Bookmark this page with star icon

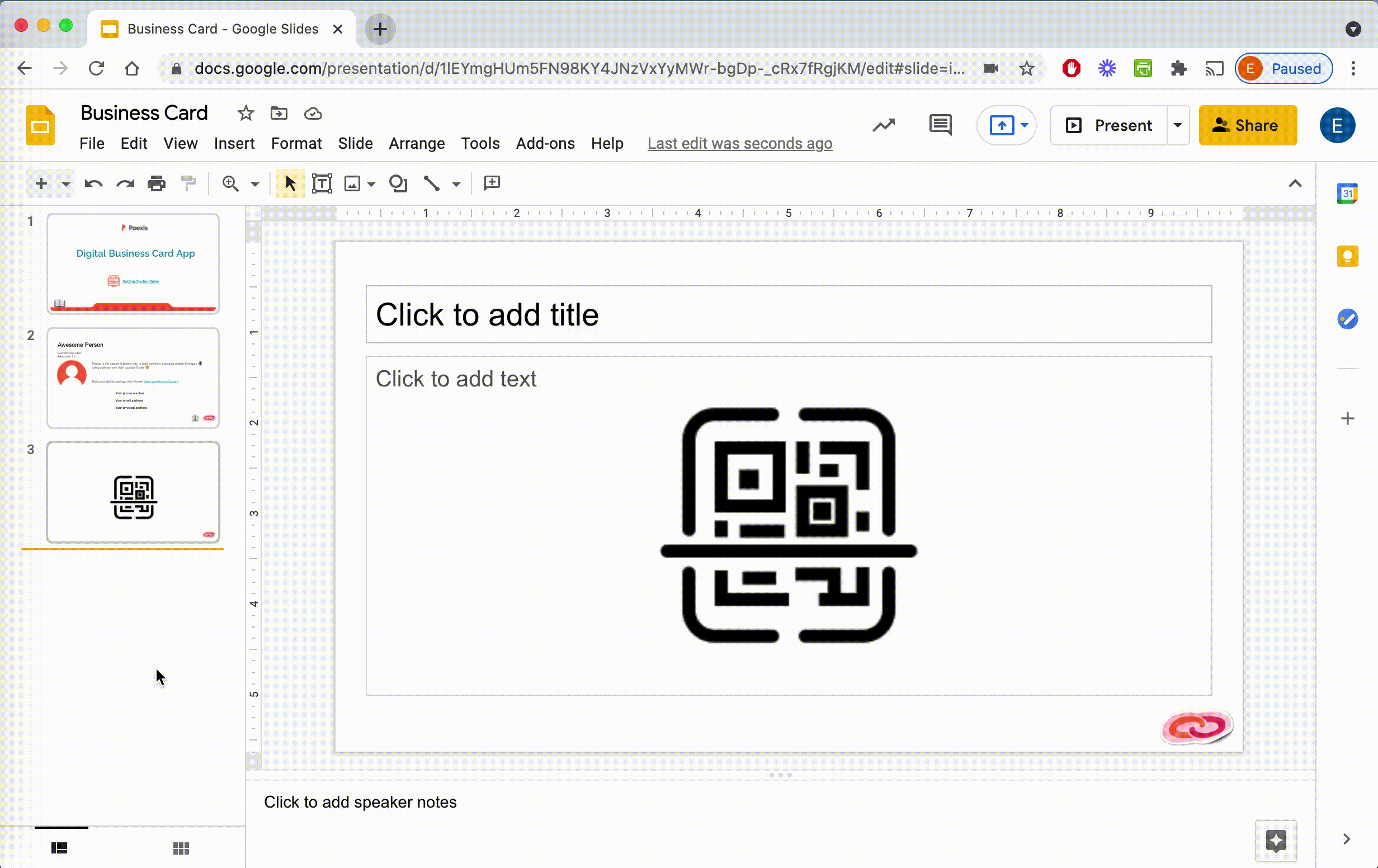1027,69
